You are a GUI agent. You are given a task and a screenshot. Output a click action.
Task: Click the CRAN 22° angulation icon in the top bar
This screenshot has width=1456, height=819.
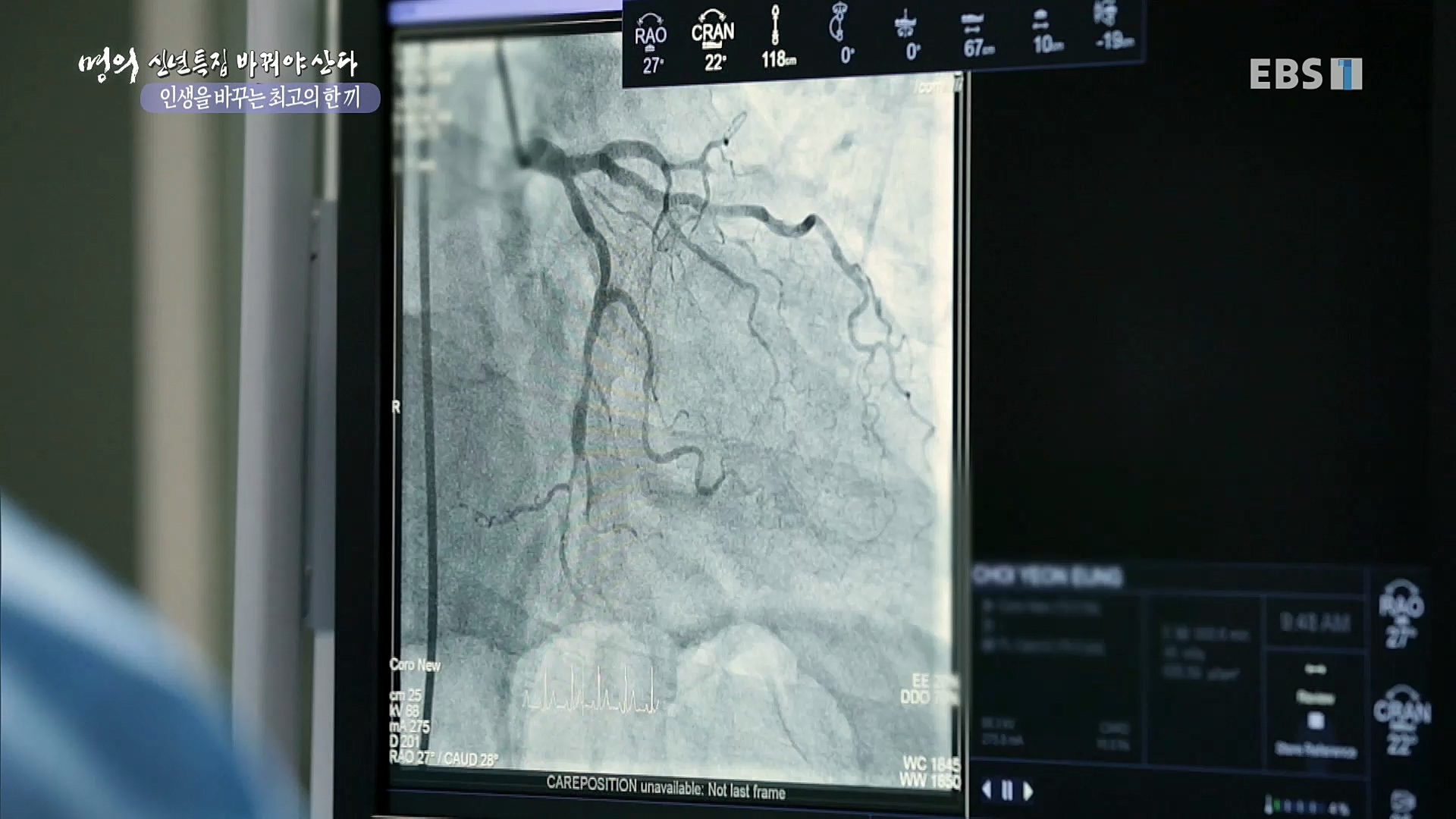click(x=712, y=42)
